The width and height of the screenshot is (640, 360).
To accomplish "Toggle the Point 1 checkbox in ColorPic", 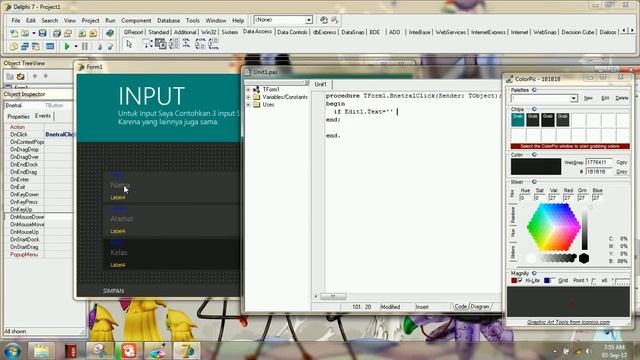I will 594,280.
